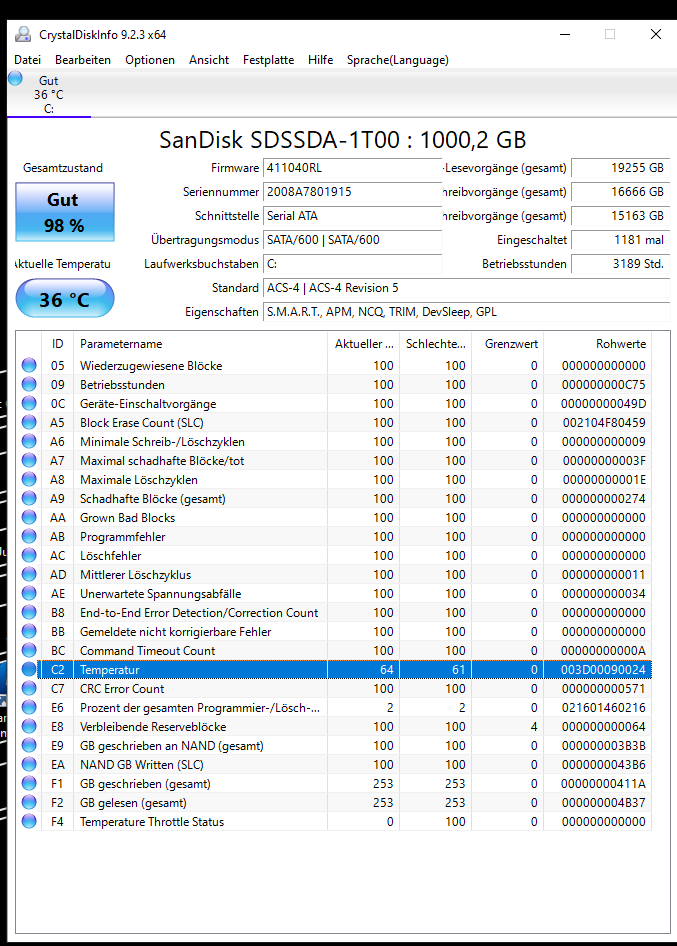Click the Standard field ACS-4 Revision 5
The image size is (677, 946).
tap(466, 288)
